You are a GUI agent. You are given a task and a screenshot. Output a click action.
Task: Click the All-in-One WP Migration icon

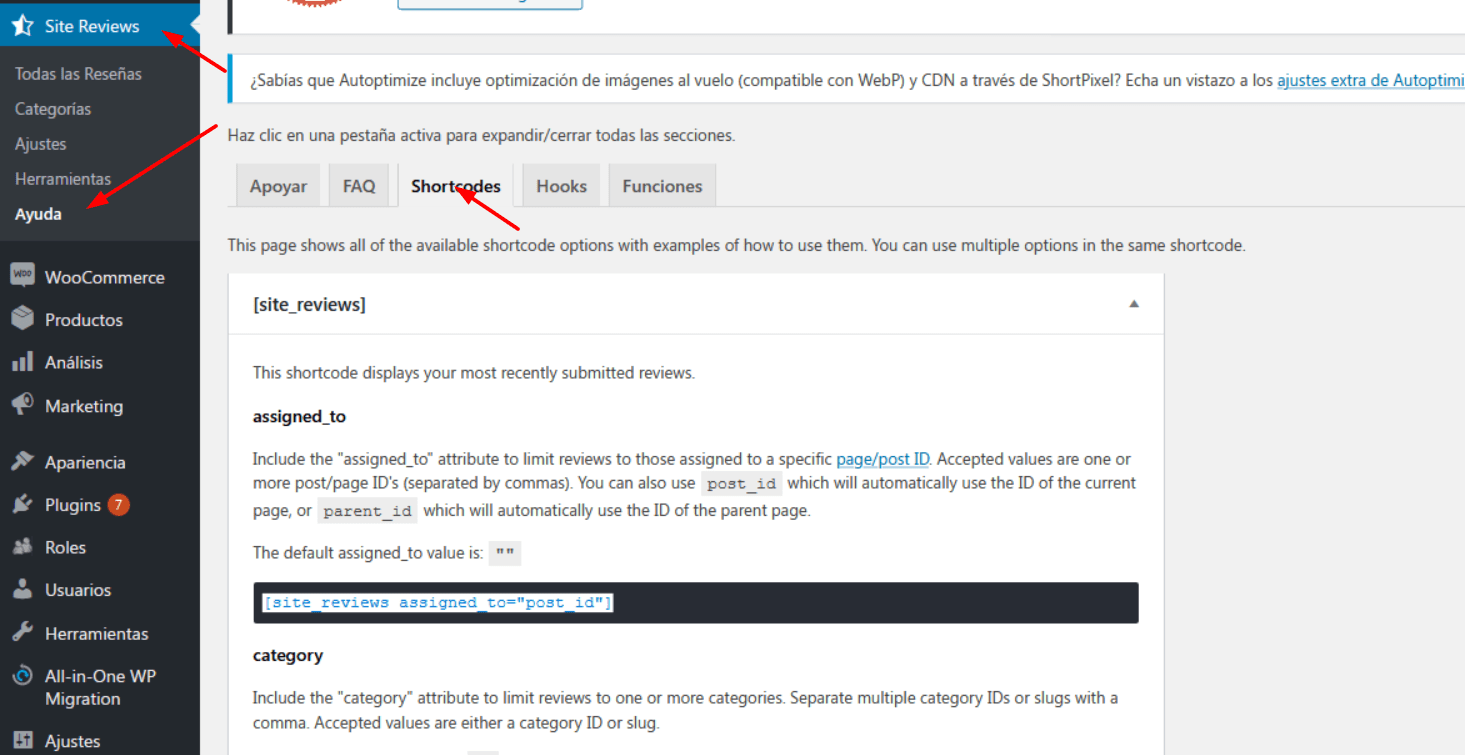click(x=22, y=676)
